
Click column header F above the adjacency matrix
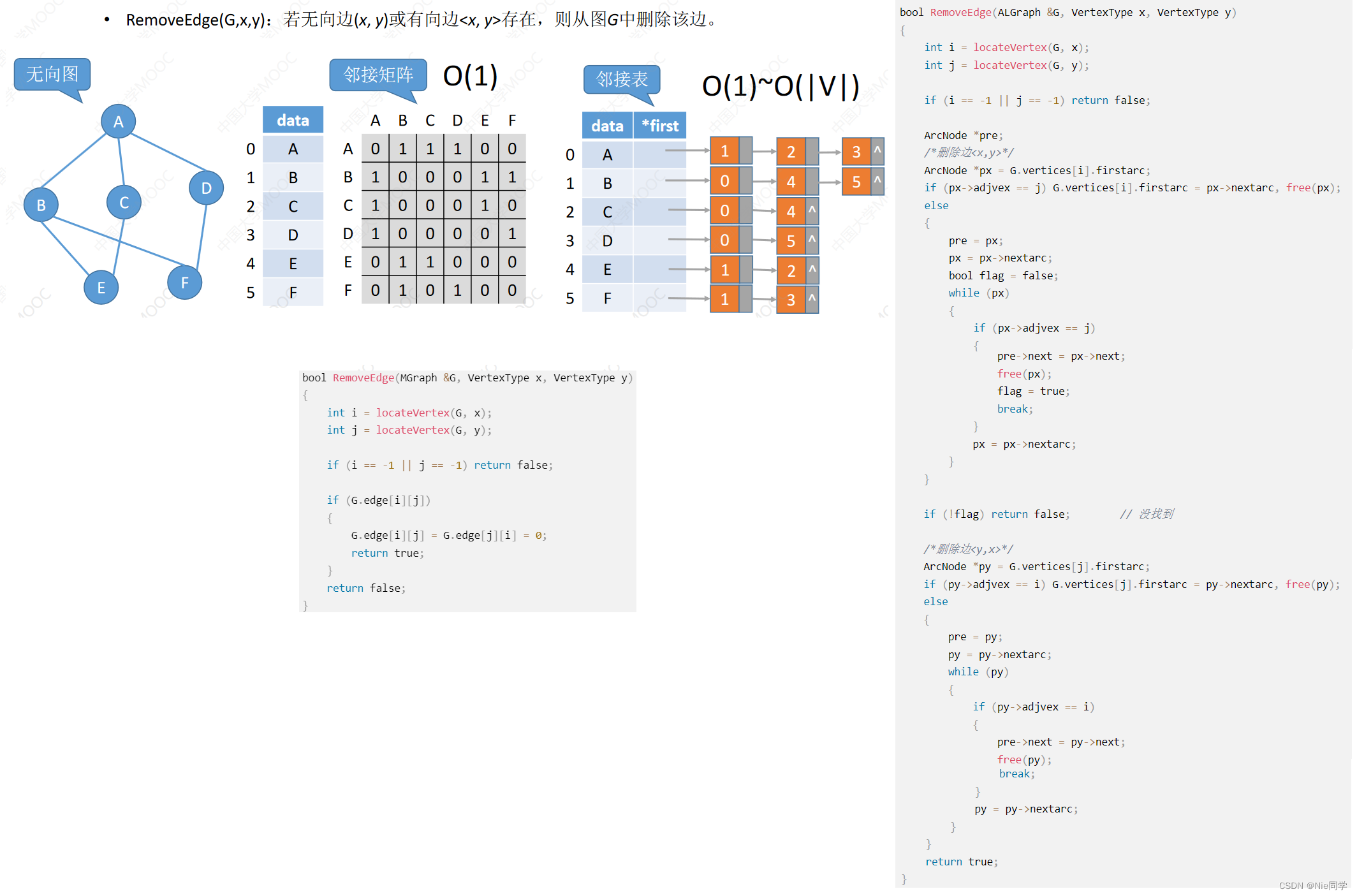click(512, 121)
